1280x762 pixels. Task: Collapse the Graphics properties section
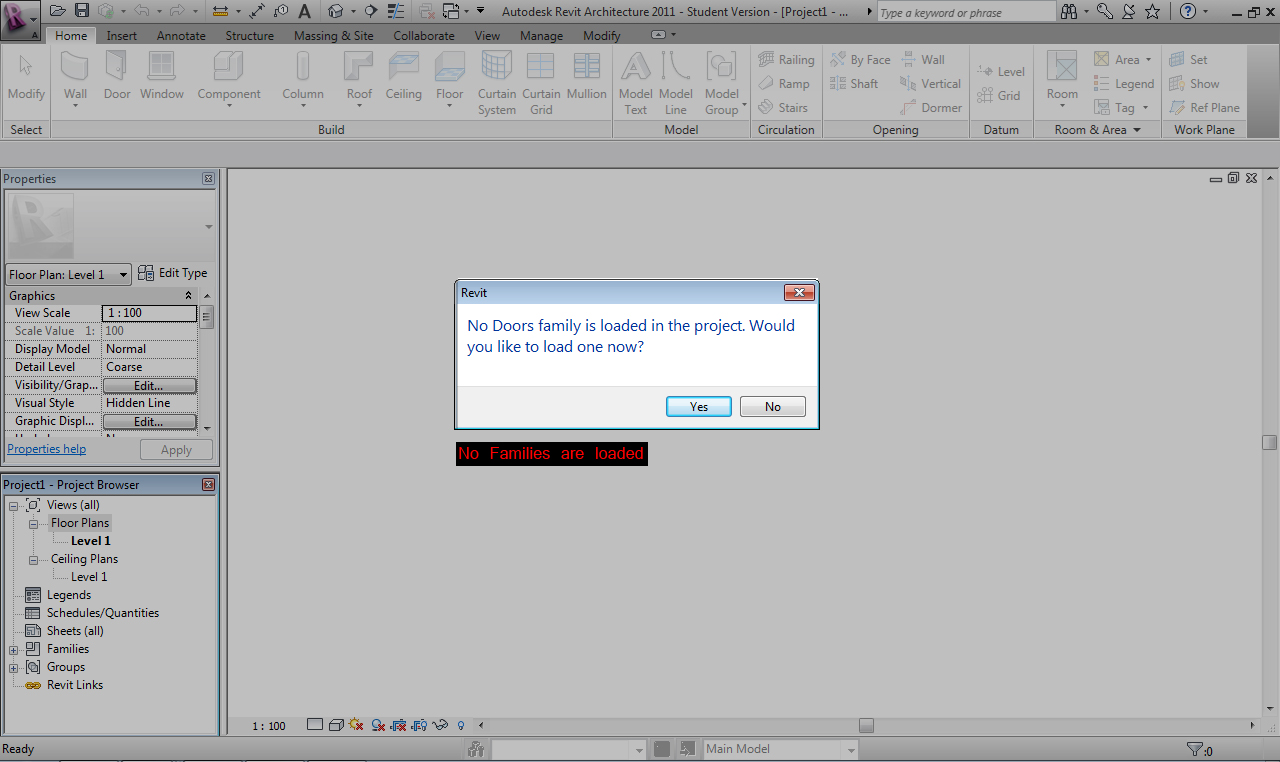[189, 296]
